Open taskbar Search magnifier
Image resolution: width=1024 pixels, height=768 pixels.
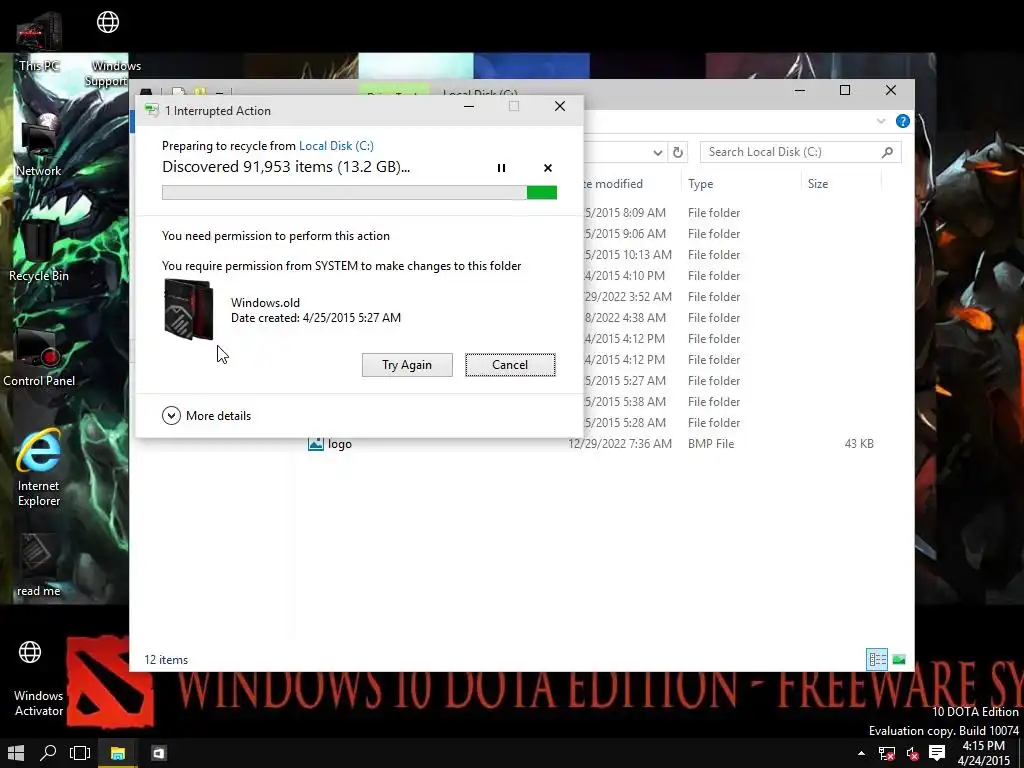48,753
